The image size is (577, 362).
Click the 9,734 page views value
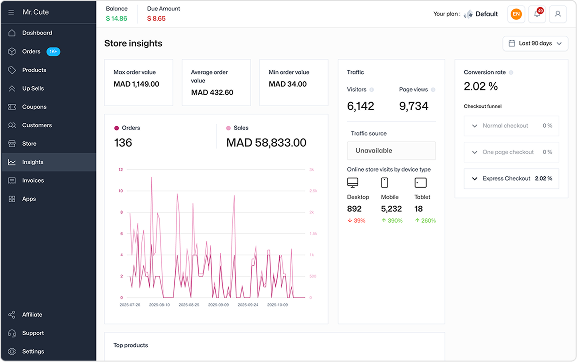(x=414, y=106)
